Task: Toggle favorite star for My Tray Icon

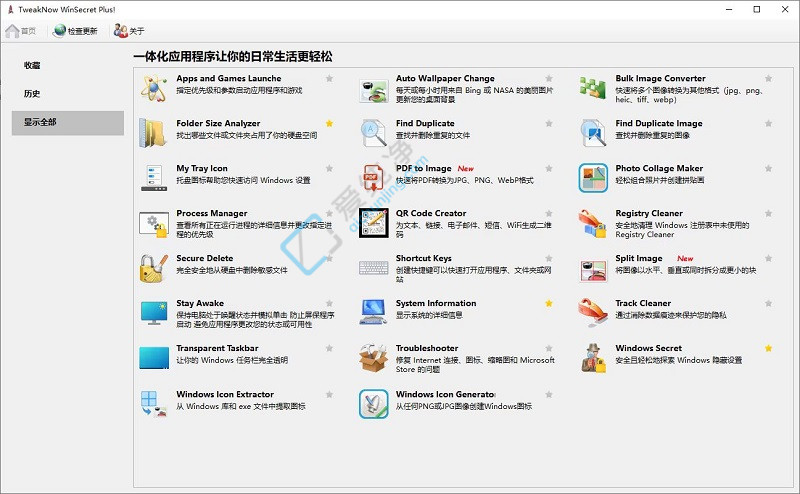Action: coord(330,168)
